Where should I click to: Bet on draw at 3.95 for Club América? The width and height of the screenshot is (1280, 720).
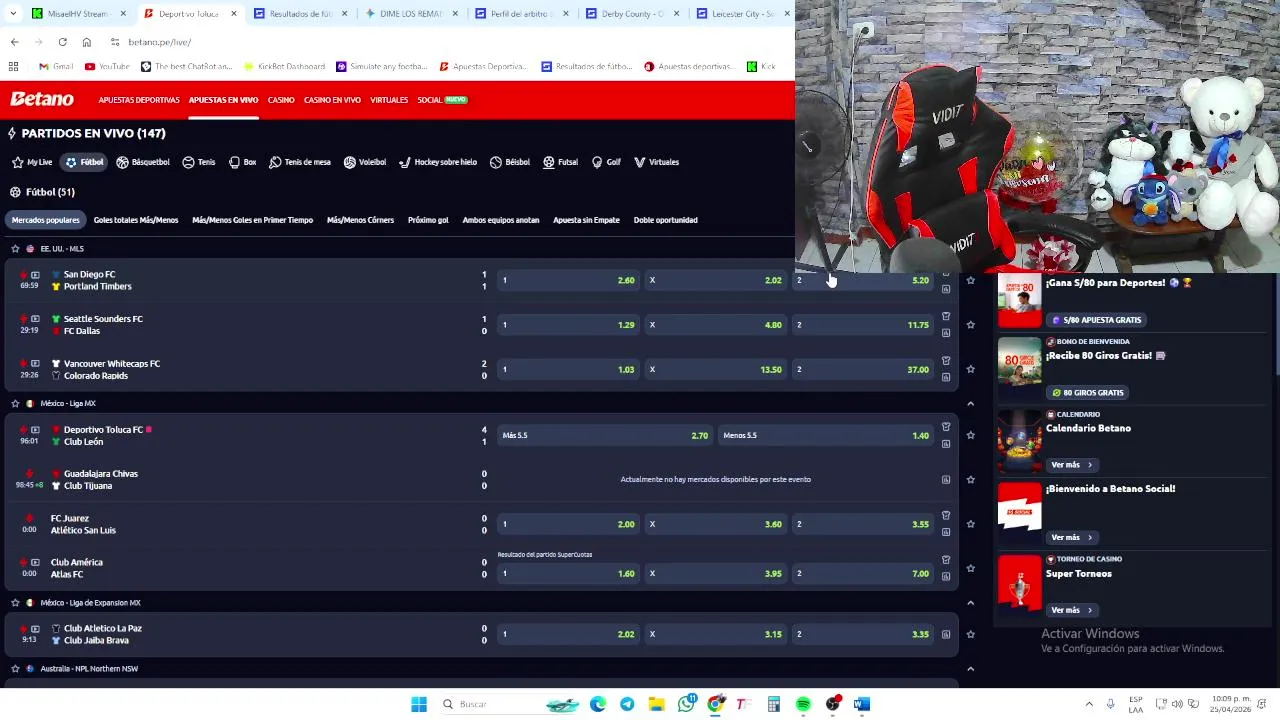coord(715,574)
